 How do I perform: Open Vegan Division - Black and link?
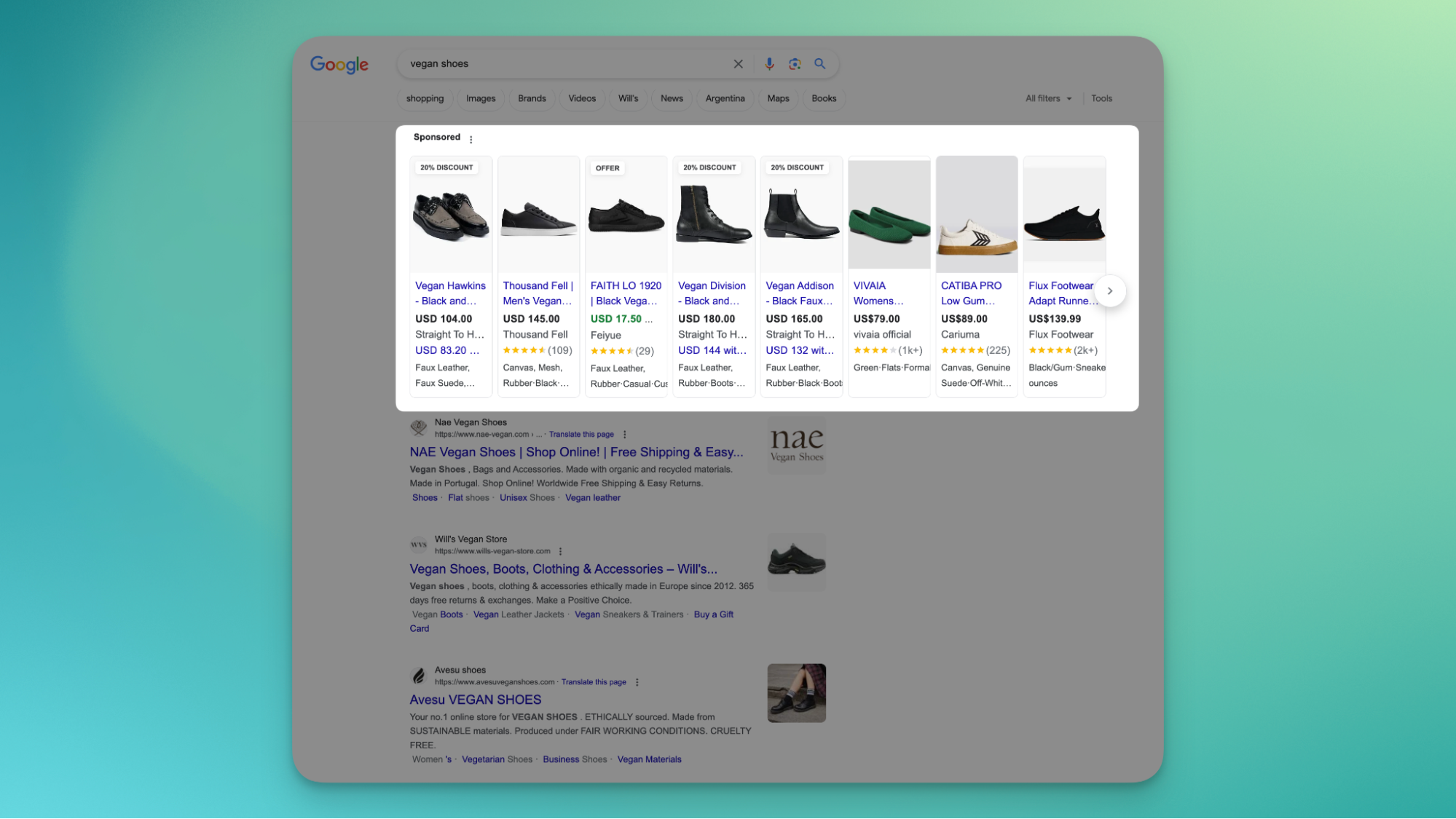point(712,293)
